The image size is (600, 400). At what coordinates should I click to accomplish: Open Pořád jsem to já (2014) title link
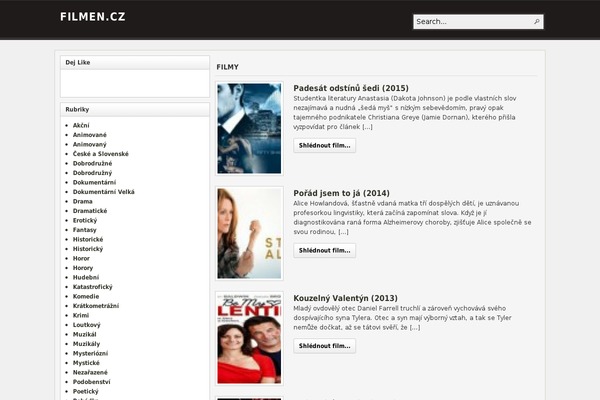click(x=341, y=193)
